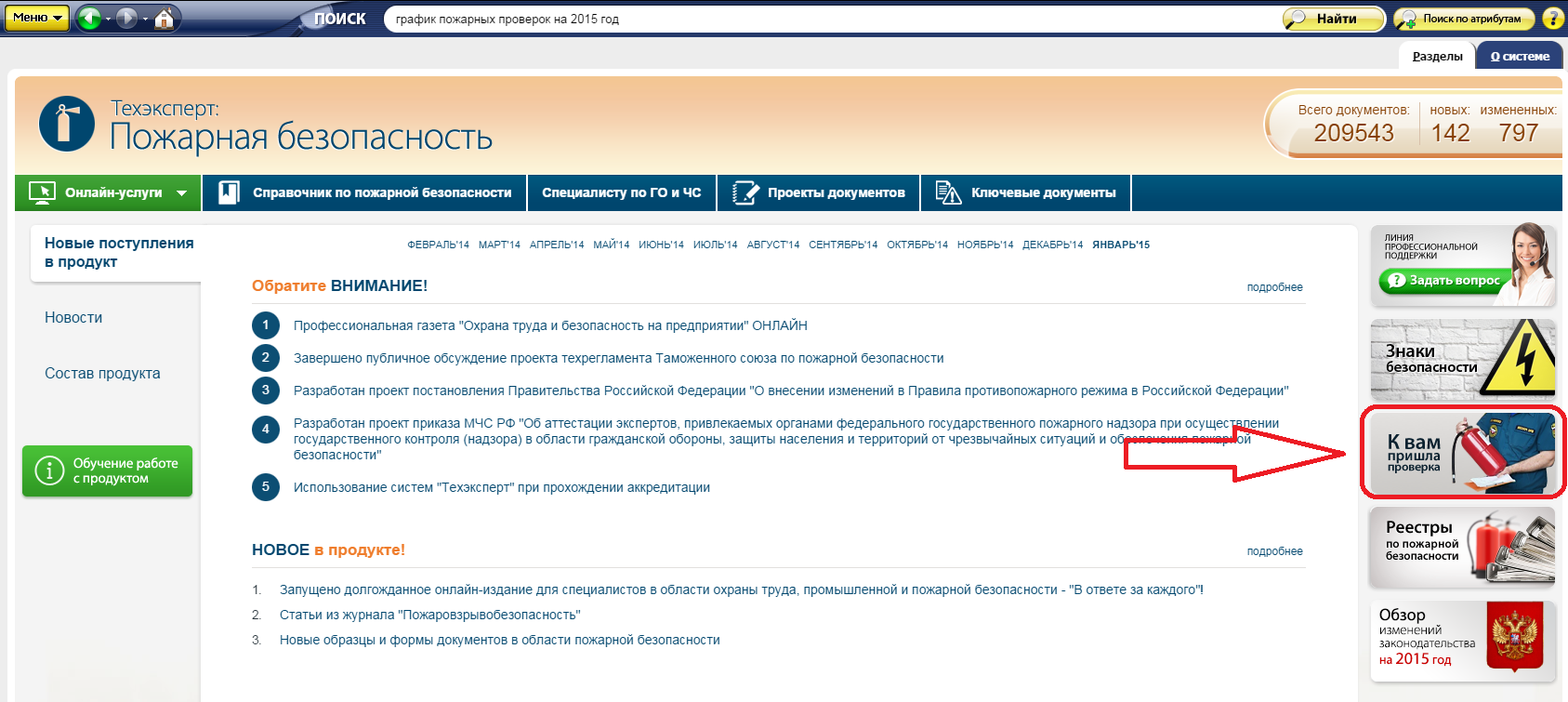Open Ключевые документы section
The width and height of the screenshot is (1568, 702).
(x=1026, y=192)
